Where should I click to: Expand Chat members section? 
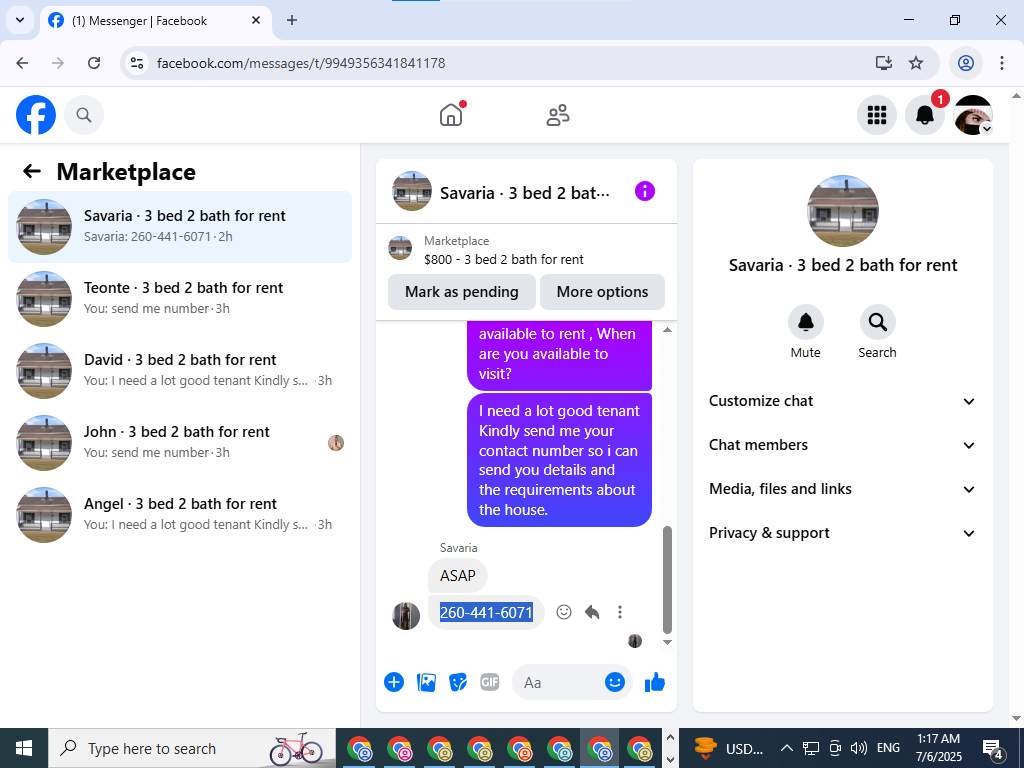pyautogui.click(x=842, y=445)
